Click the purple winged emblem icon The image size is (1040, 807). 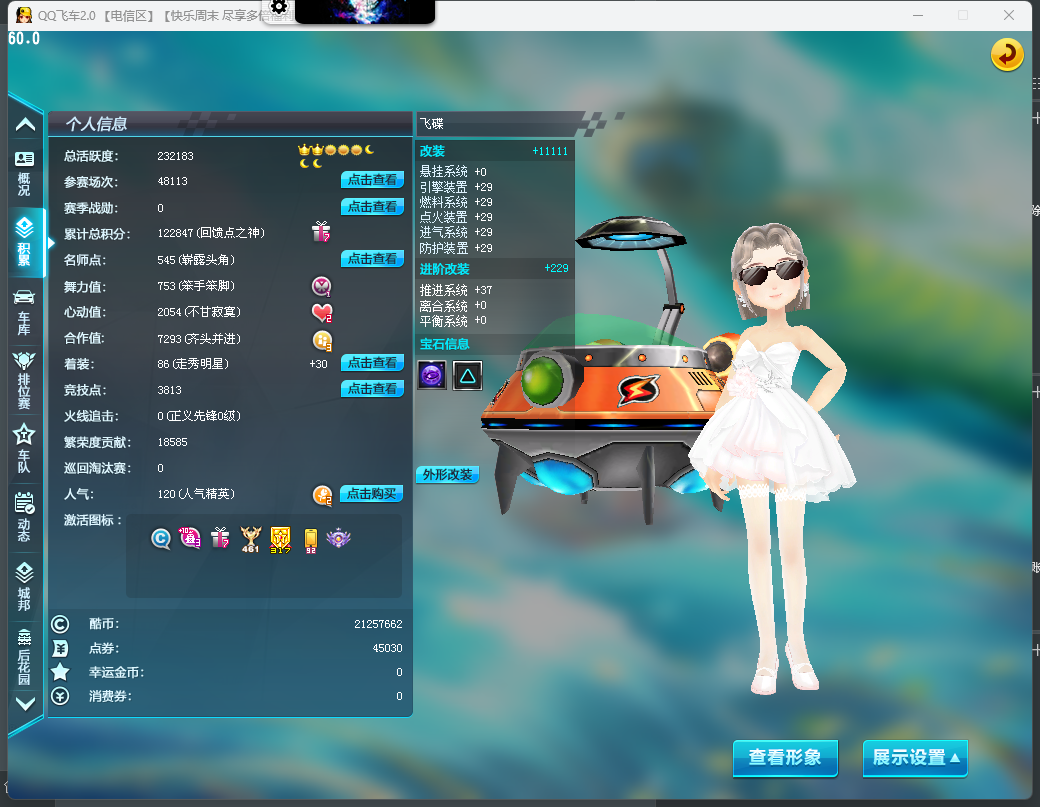pos(338,538)
